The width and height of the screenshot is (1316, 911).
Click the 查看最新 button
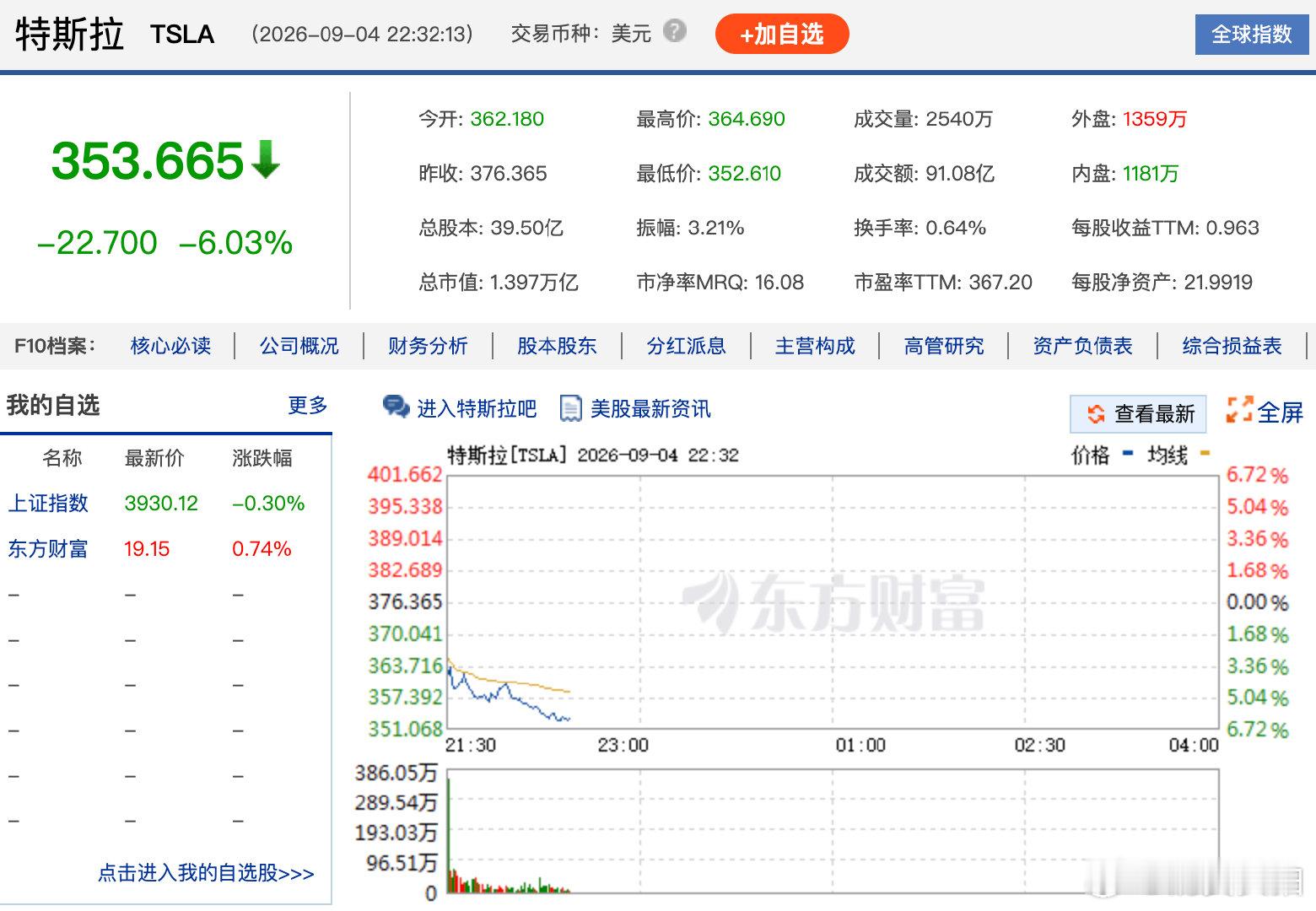pos(1138,414)
